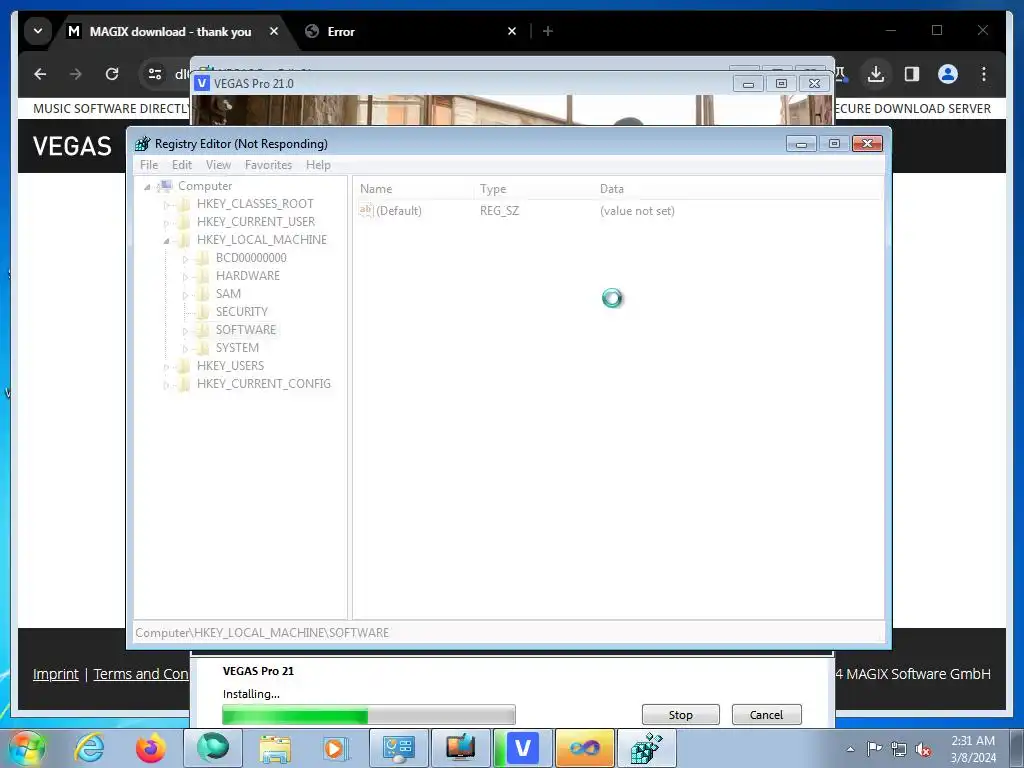Viewport: 1024px width, 768px height.
Task: Click the Name column header
Action: [x=415, y=189]
